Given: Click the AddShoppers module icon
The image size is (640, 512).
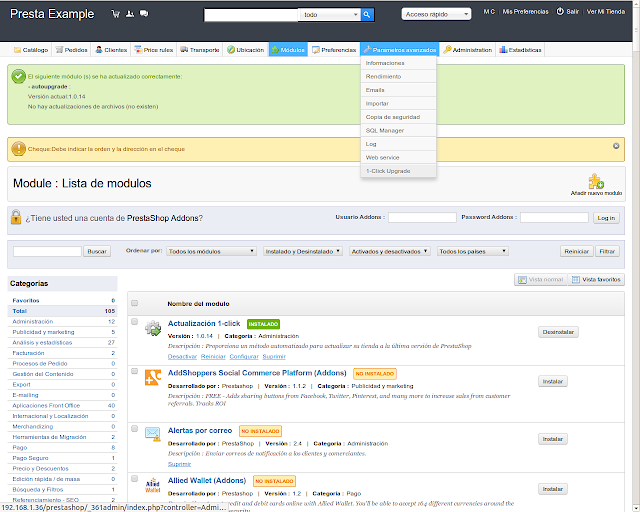Looking at the screenshot, I should (153, 378).
